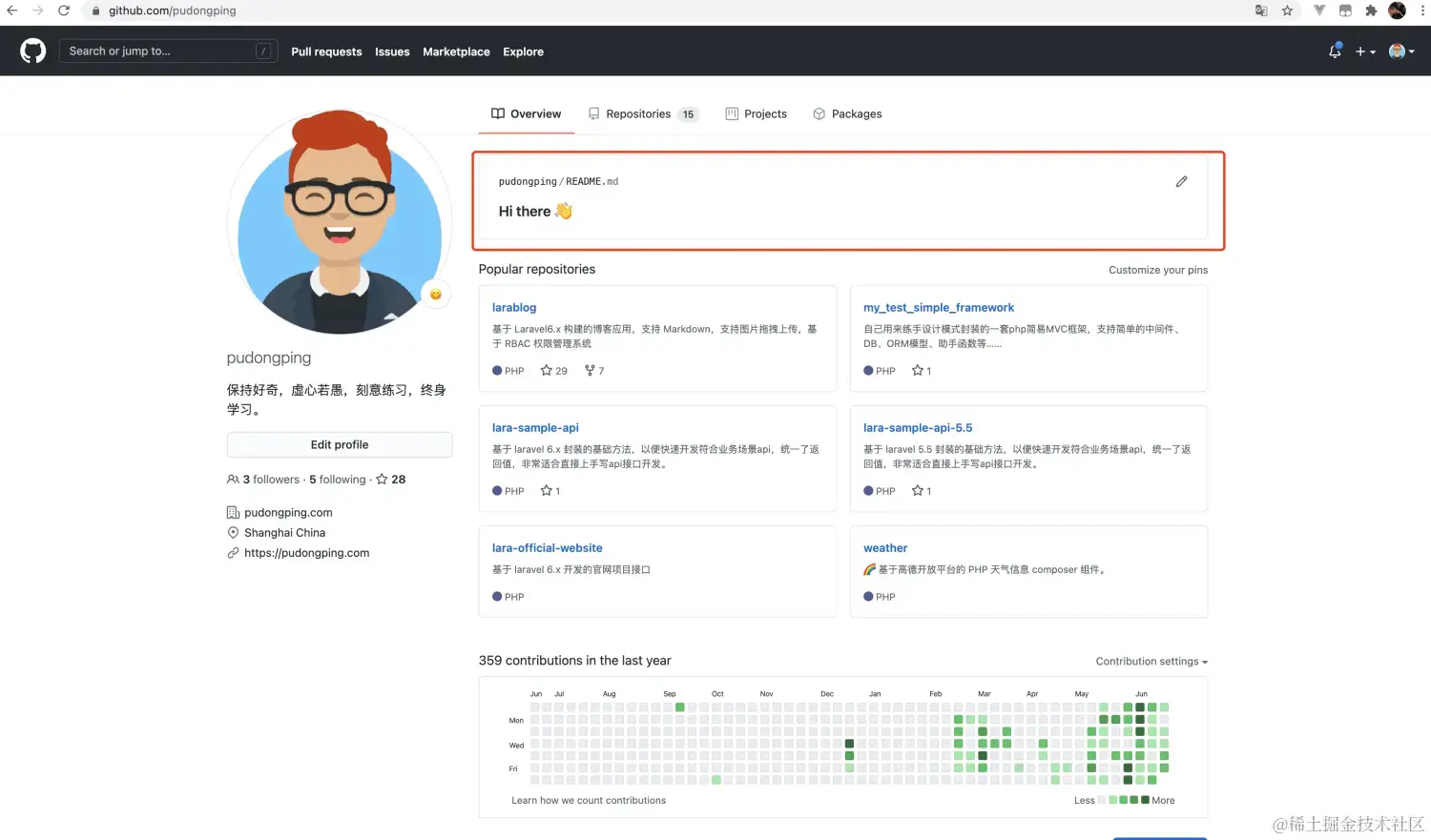Screen dimensions: 1431x840
Task: Edit the profile README via the pencil icon
Action: [1181, 181]
